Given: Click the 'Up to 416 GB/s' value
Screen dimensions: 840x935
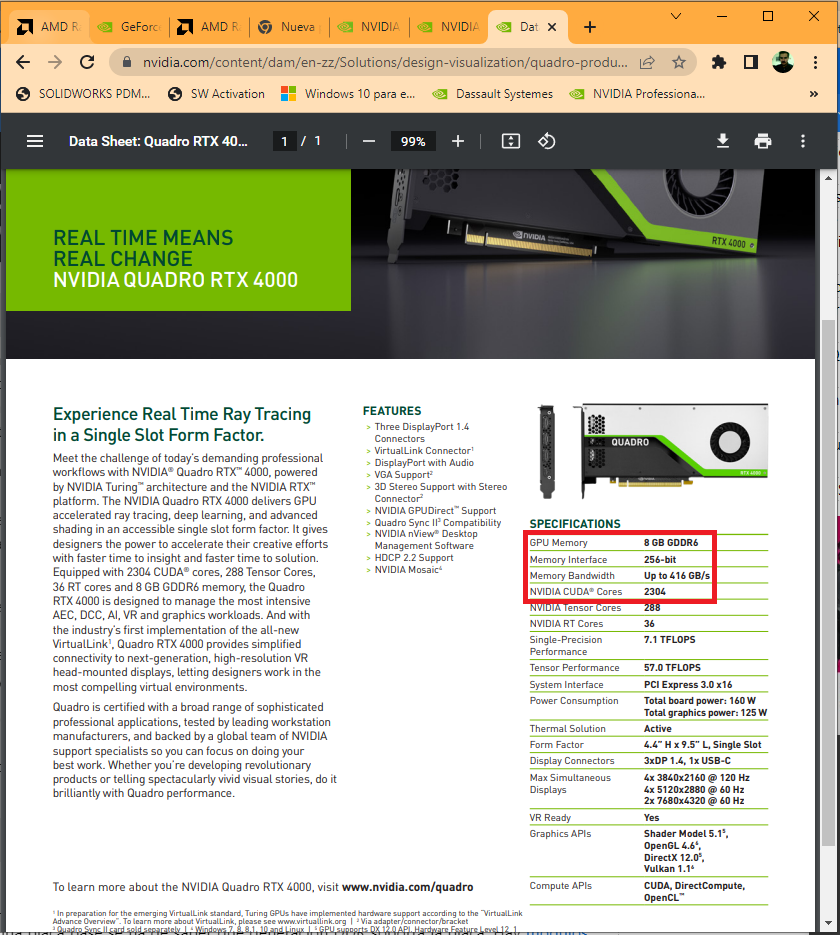Looking at the screenshot, I should [x=677, y=575].
